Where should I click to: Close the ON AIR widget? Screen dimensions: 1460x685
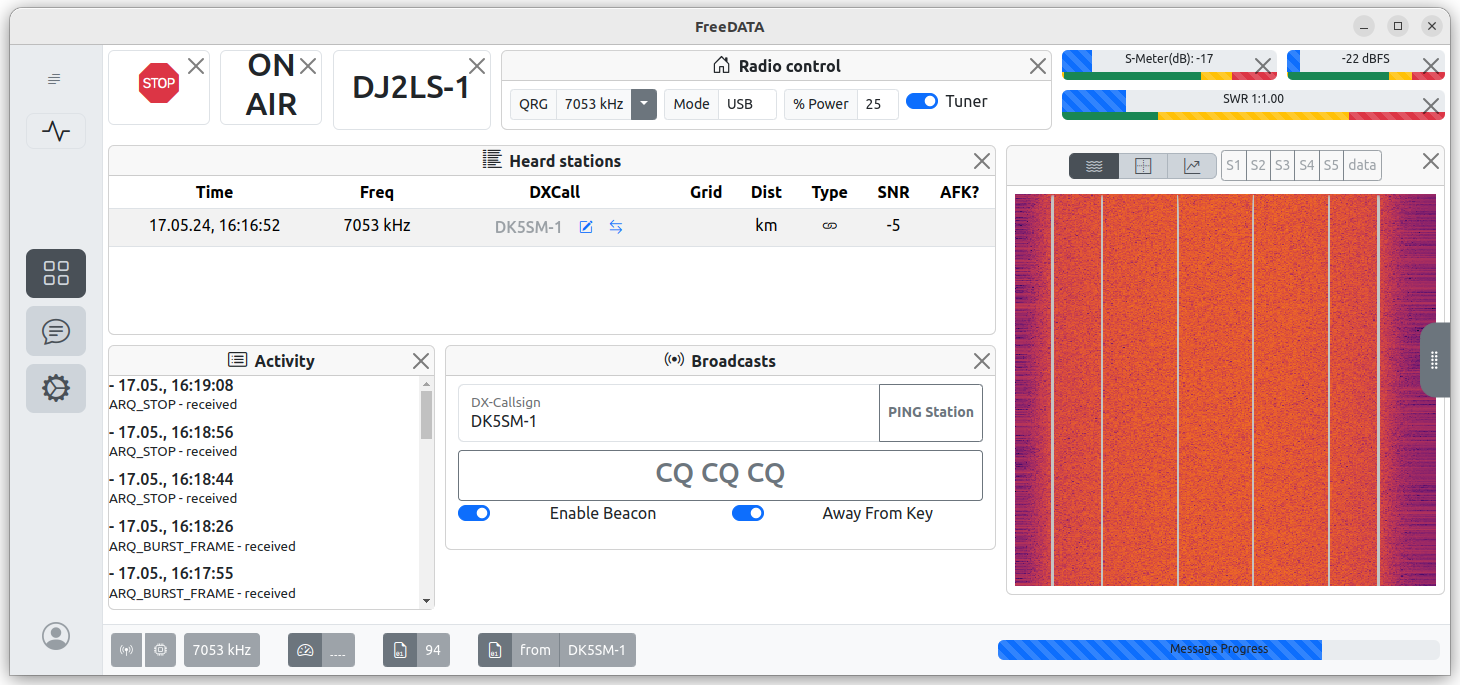pos(308,66)
